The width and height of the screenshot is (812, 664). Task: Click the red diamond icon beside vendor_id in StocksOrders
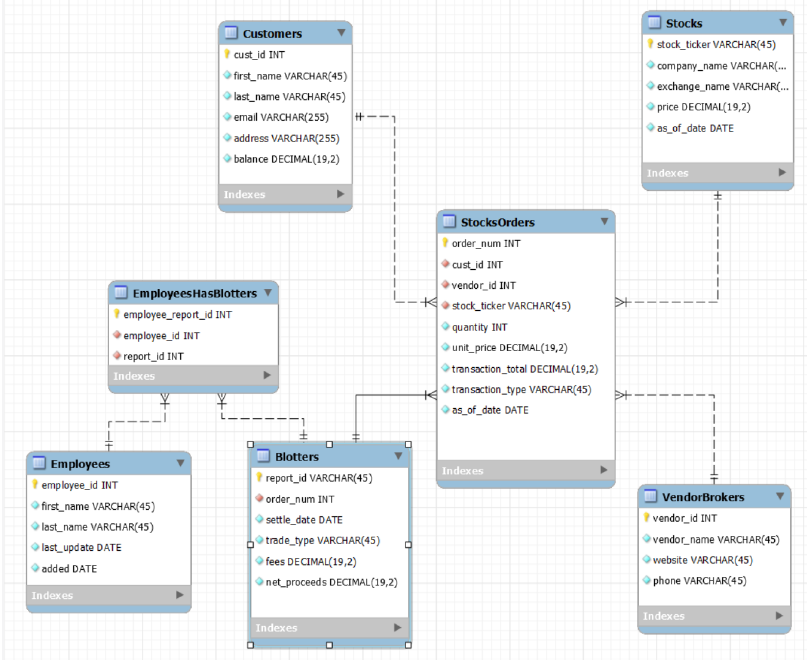(x=447, y=285)
